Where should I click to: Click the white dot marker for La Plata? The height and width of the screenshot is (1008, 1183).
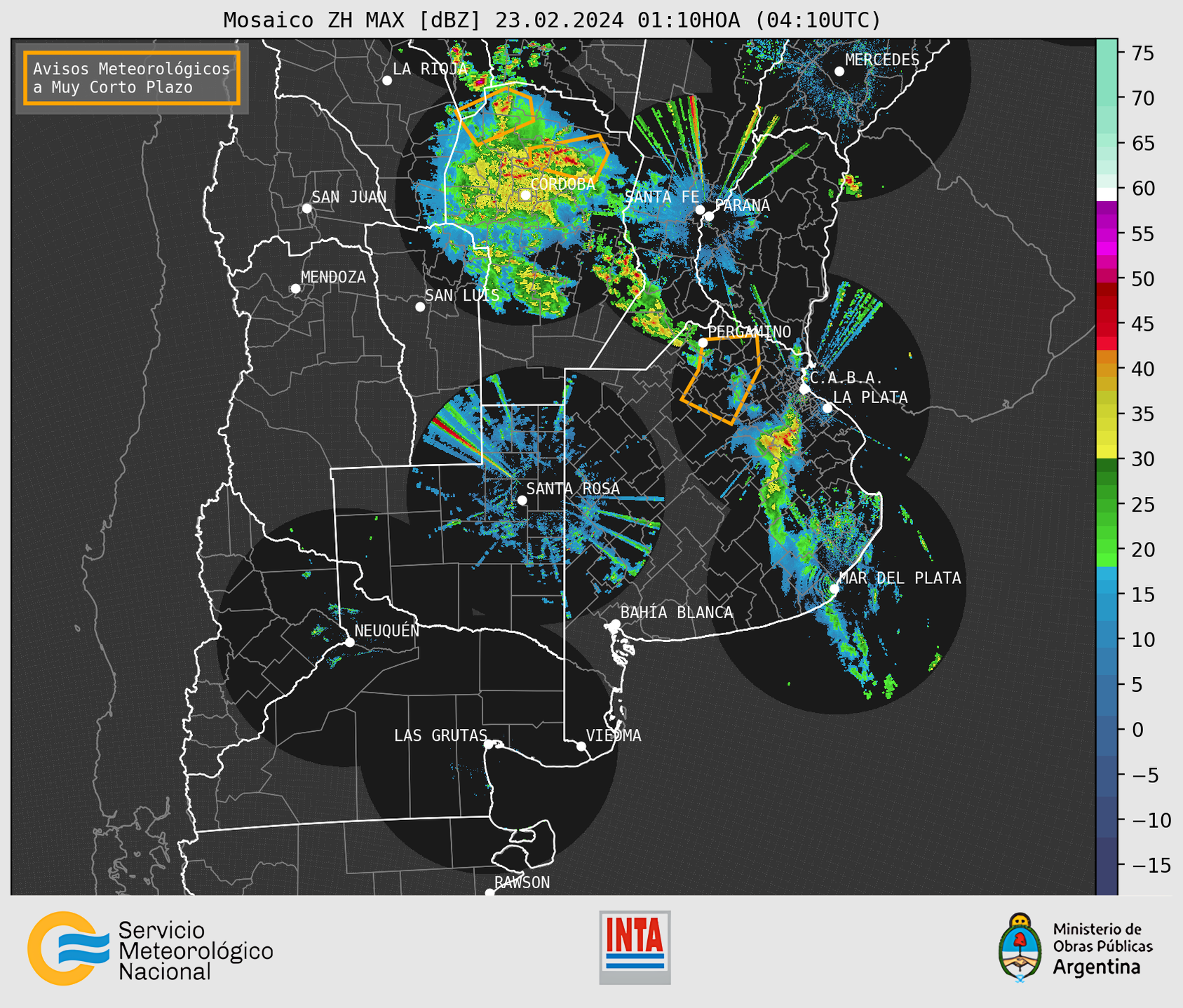click(827, 408)
